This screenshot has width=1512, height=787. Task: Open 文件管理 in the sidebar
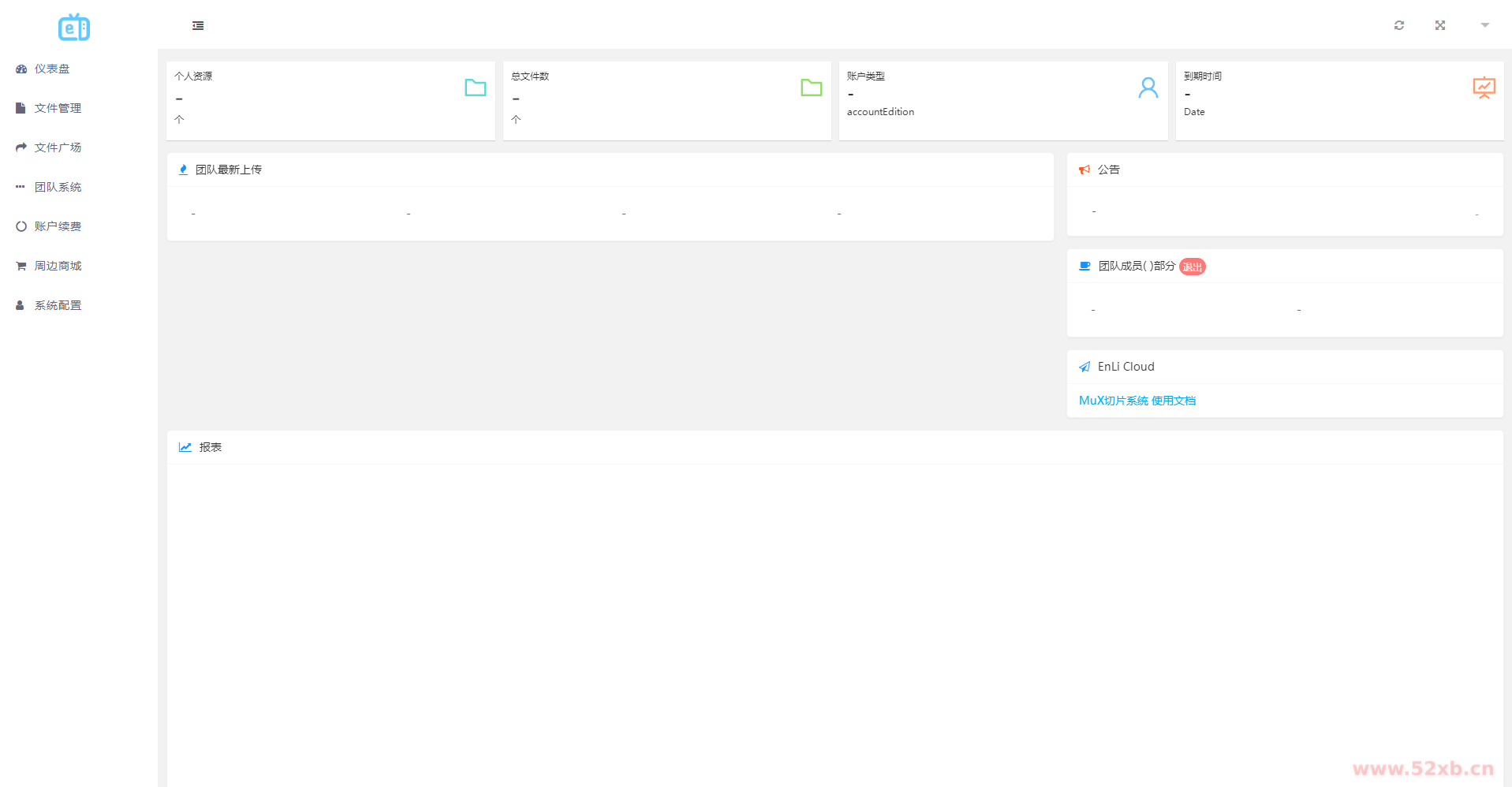[x=58, y=108]
